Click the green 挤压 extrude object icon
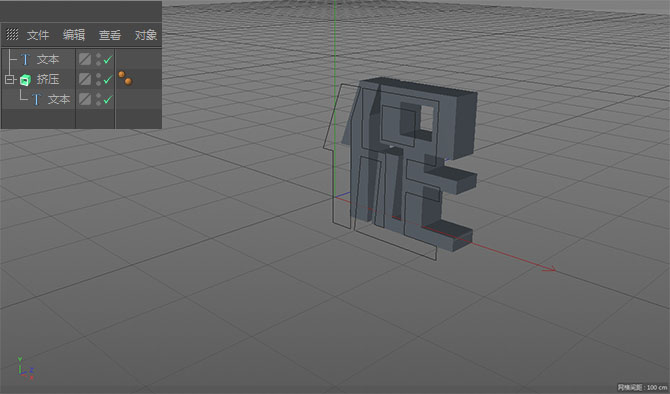Viewport: 670px width, 394px height. coord(25,79)
